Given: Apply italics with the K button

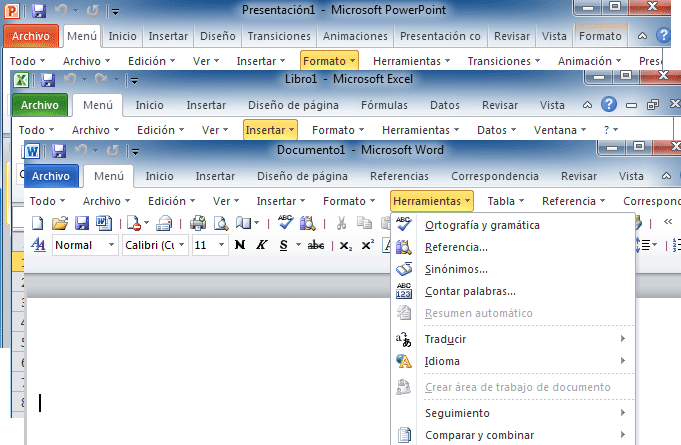Looking at the screenshot, I should (x=261, y=245).
